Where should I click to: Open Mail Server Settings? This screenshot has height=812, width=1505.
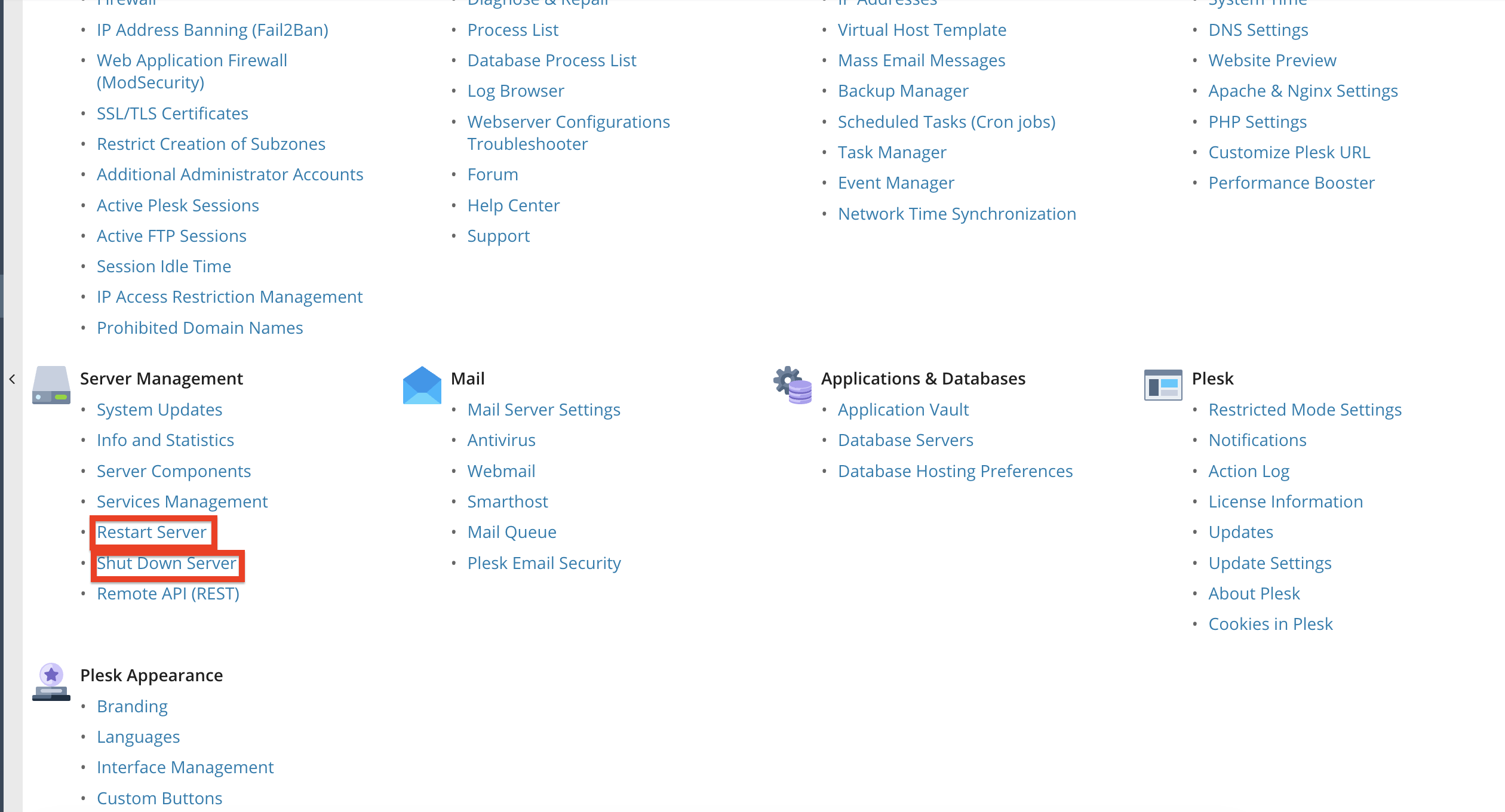point(543,410)
